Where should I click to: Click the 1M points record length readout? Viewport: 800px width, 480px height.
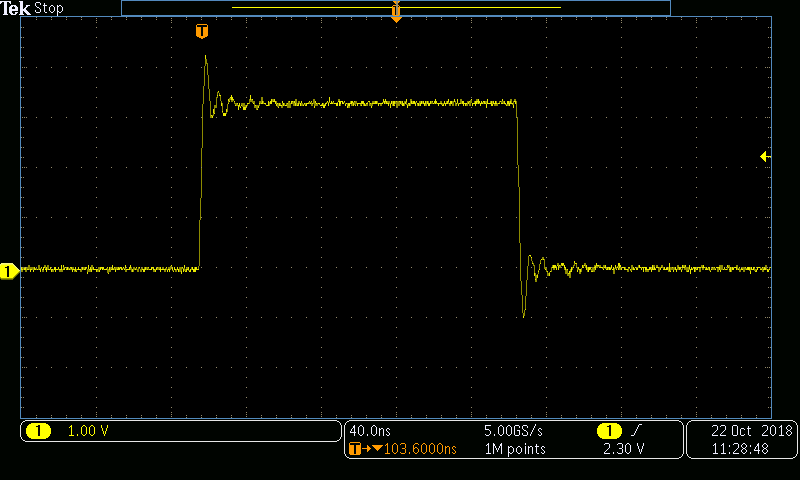pos(514,449)
